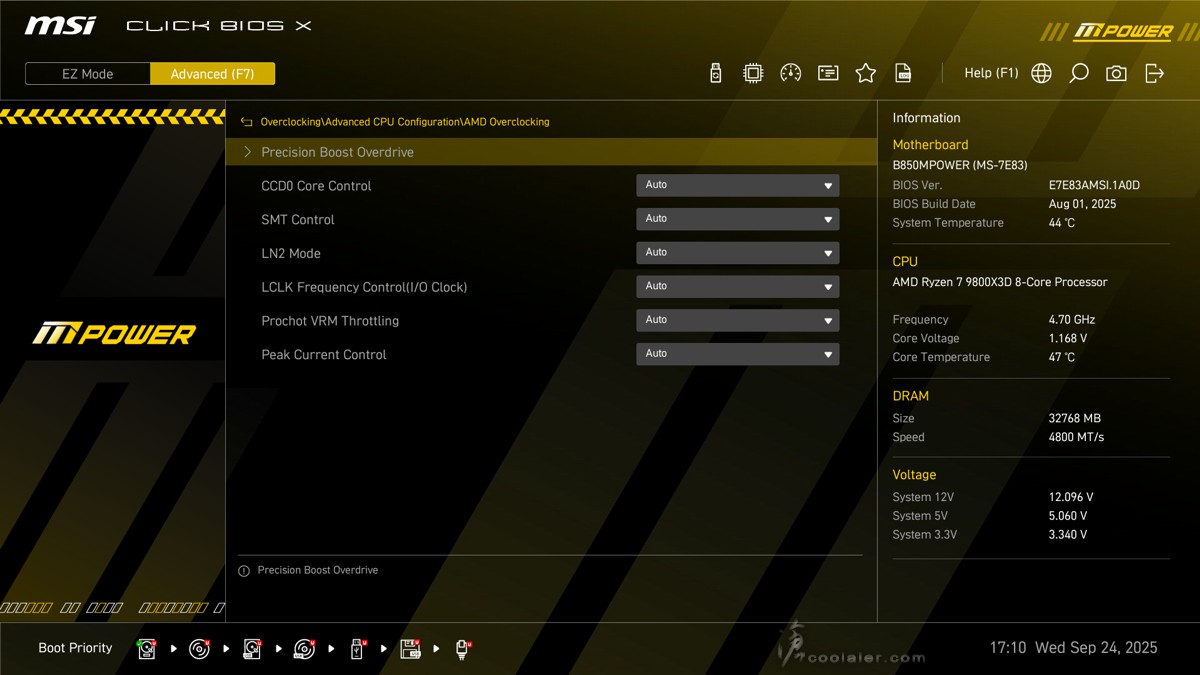Click the Core Voltage 1.168 V value

point(1068,339)
